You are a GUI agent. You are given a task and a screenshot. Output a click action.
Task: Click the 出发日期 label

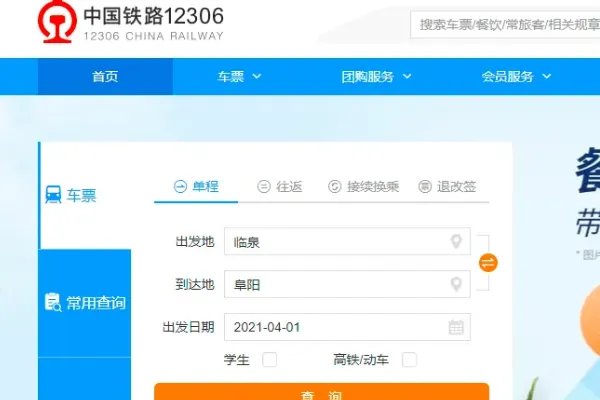[188, 327]
